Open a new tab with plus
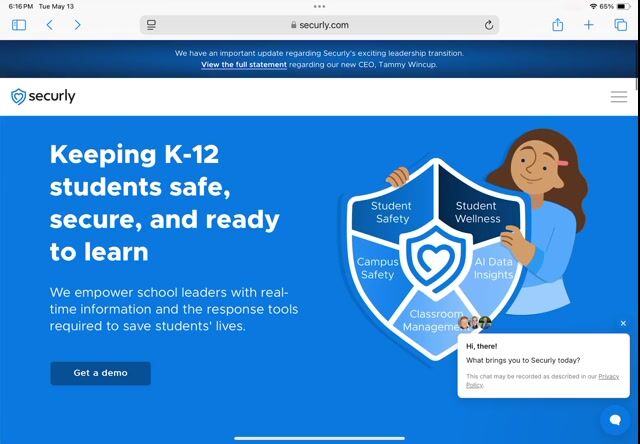 click(x=589, y=25)
